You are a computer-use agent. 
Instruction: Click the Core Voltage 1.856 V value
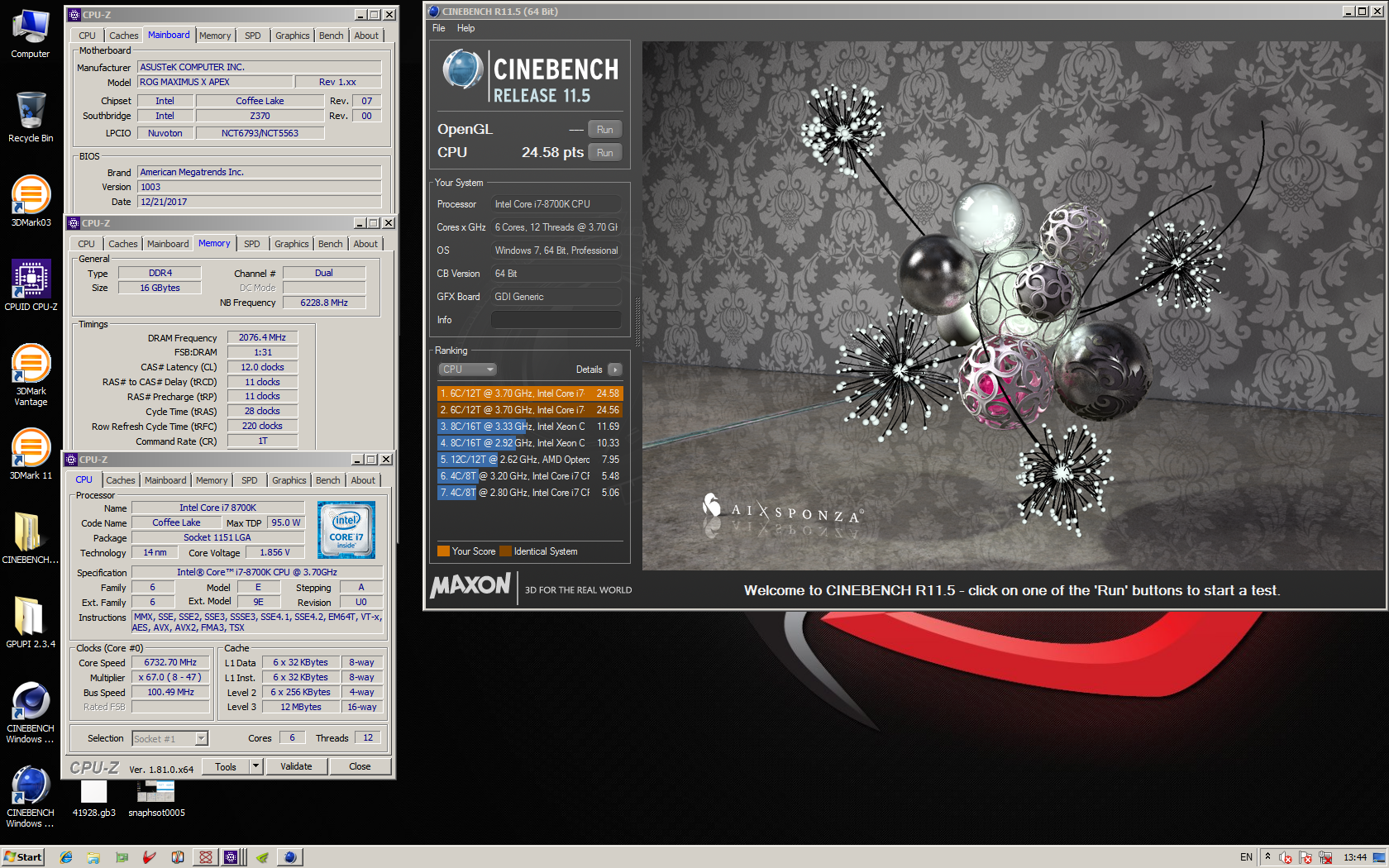275,552
